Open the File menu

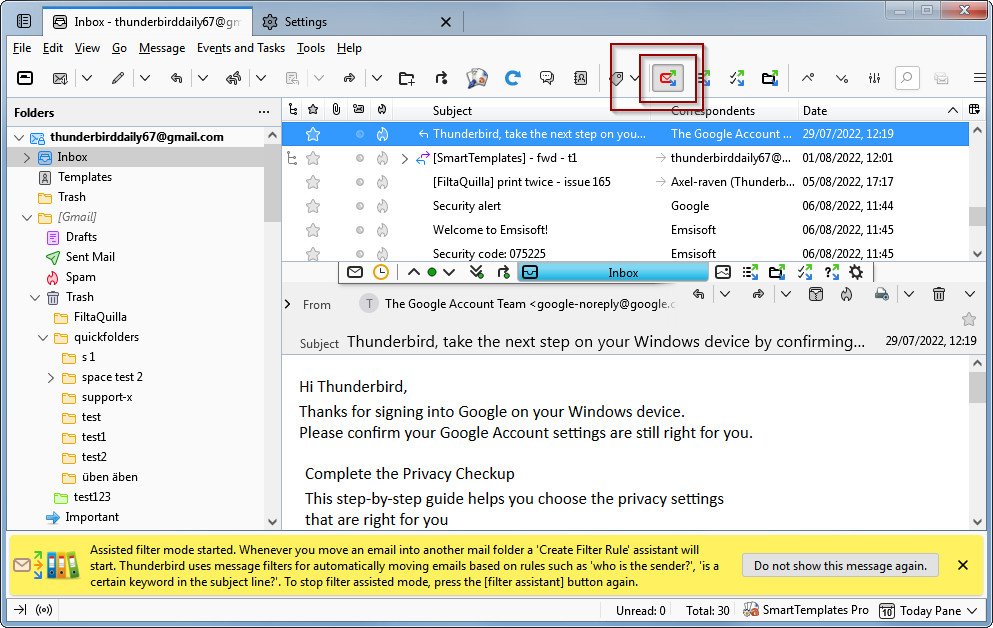click(x=22, y=48)
